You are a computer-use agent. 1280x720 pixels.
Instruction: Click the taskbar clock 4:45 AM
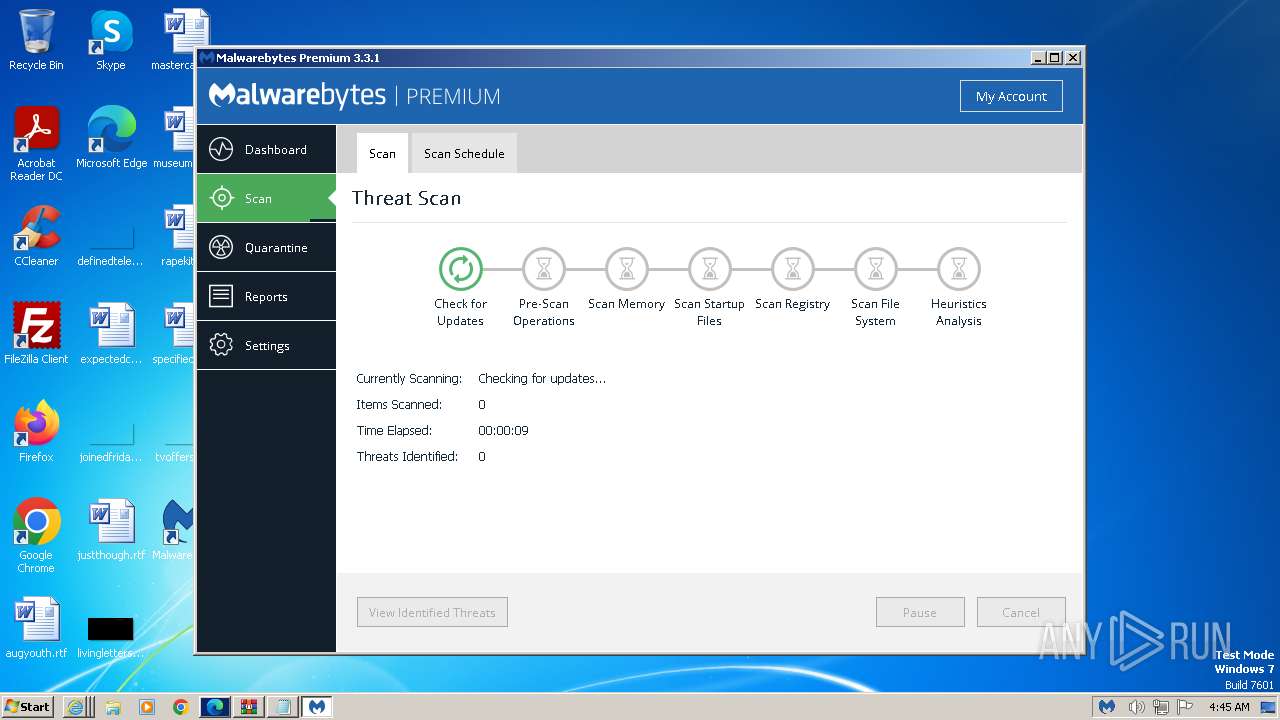pos(1229,706)
